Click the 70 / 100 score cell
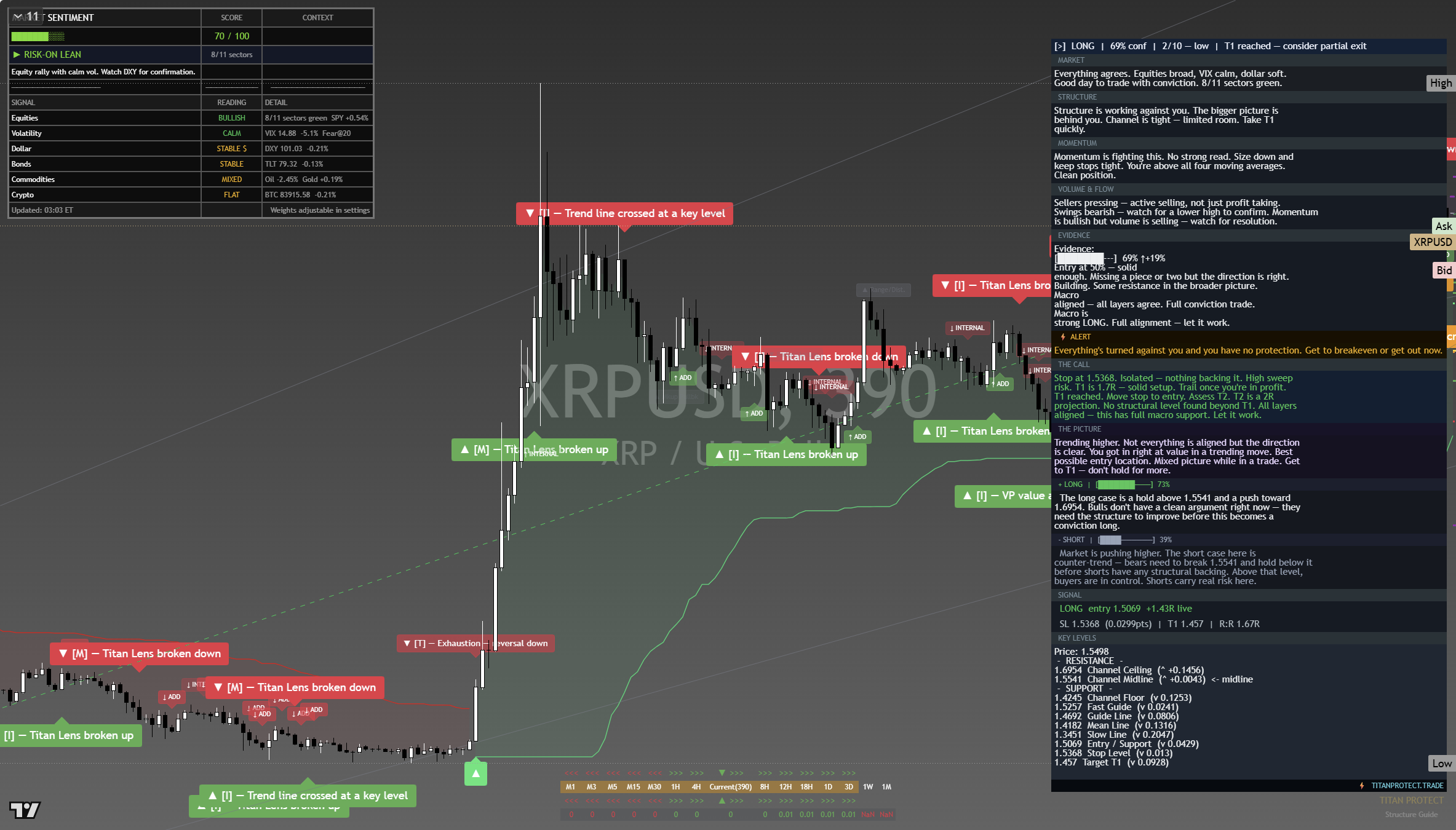This screenshot has height=830, width=1456. click(231, 36)
